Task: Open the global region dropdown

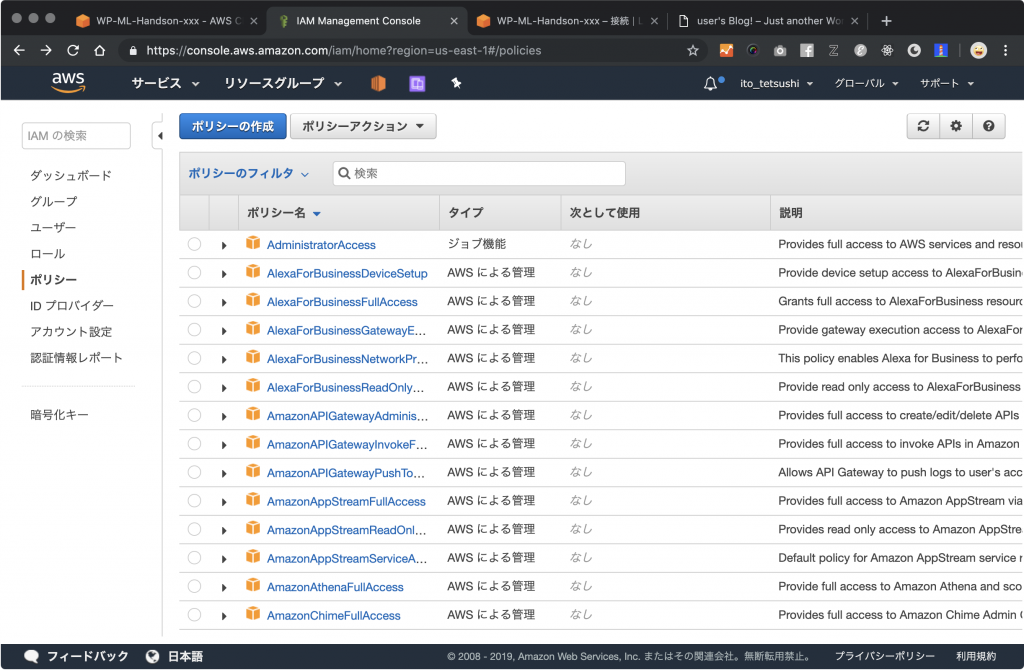Action: click(866, 84)
